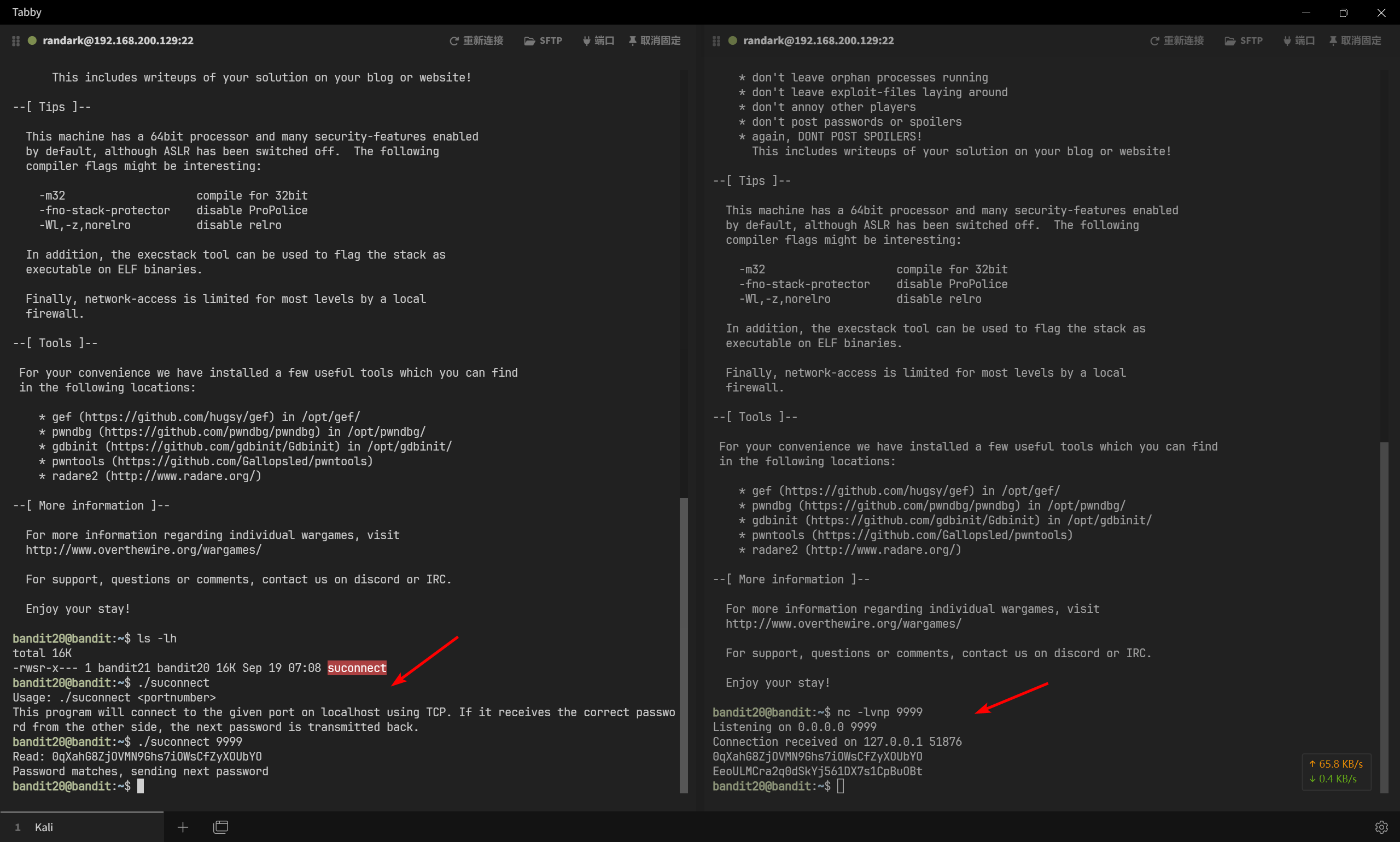This screenshot has width=1400, height=842.
Task: Open the ports button in the left pane
Action: pos(599,41)
